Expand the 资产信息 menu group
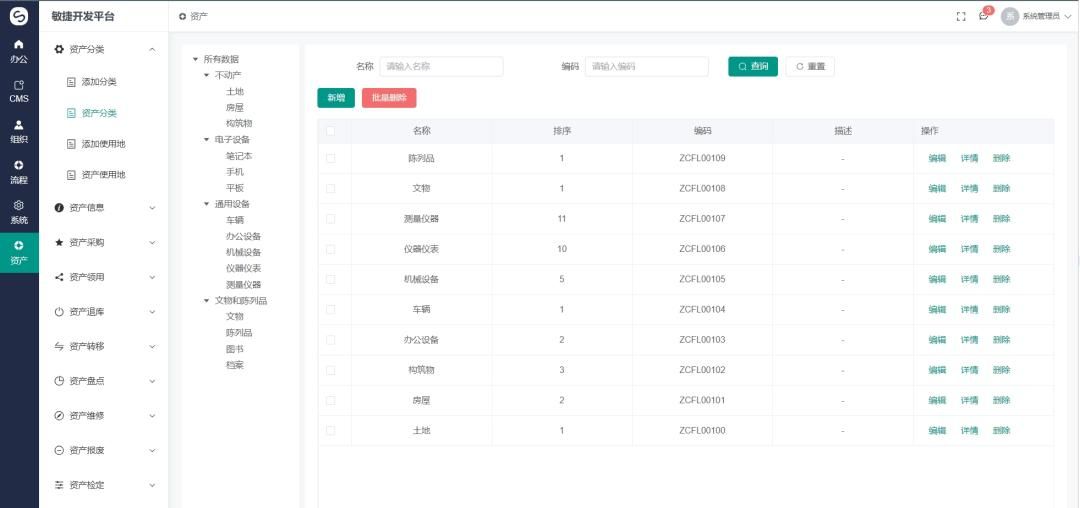 tap(103, 207)
